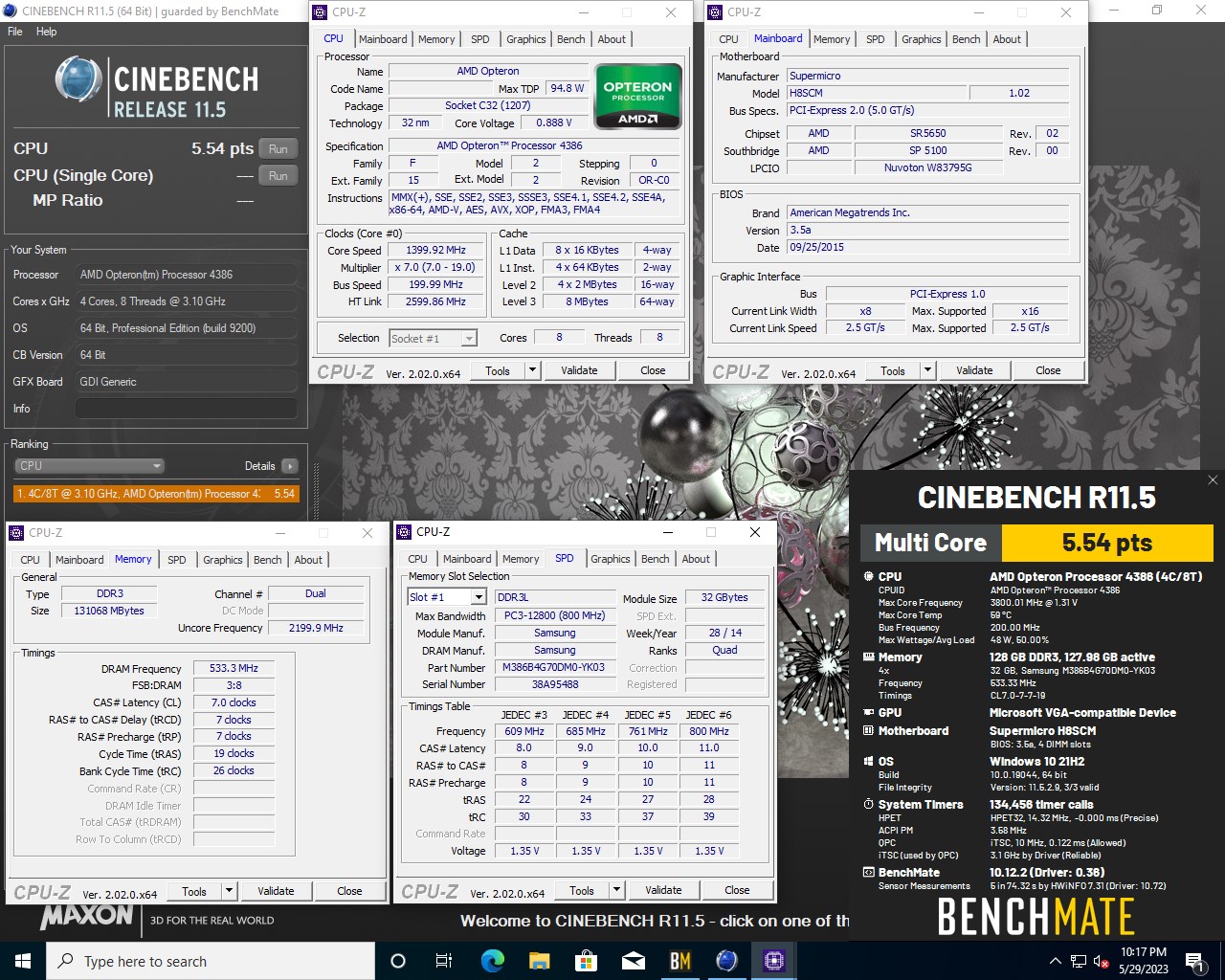Open Microsoft Store from taskbar
The height and width of the screenshot is (980, 1225).
coord(586,961)
